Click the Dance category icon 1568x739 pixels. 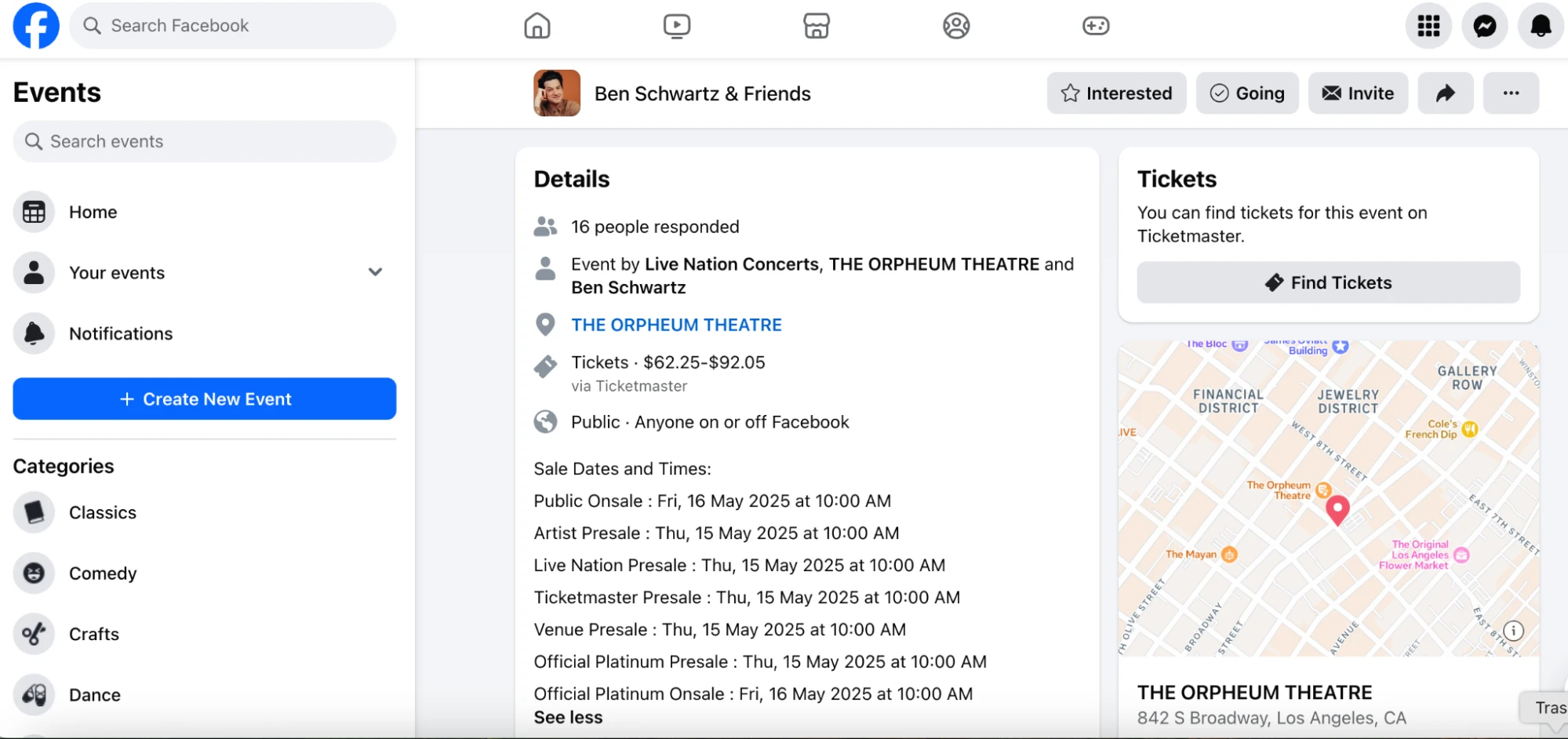point(34,695)
